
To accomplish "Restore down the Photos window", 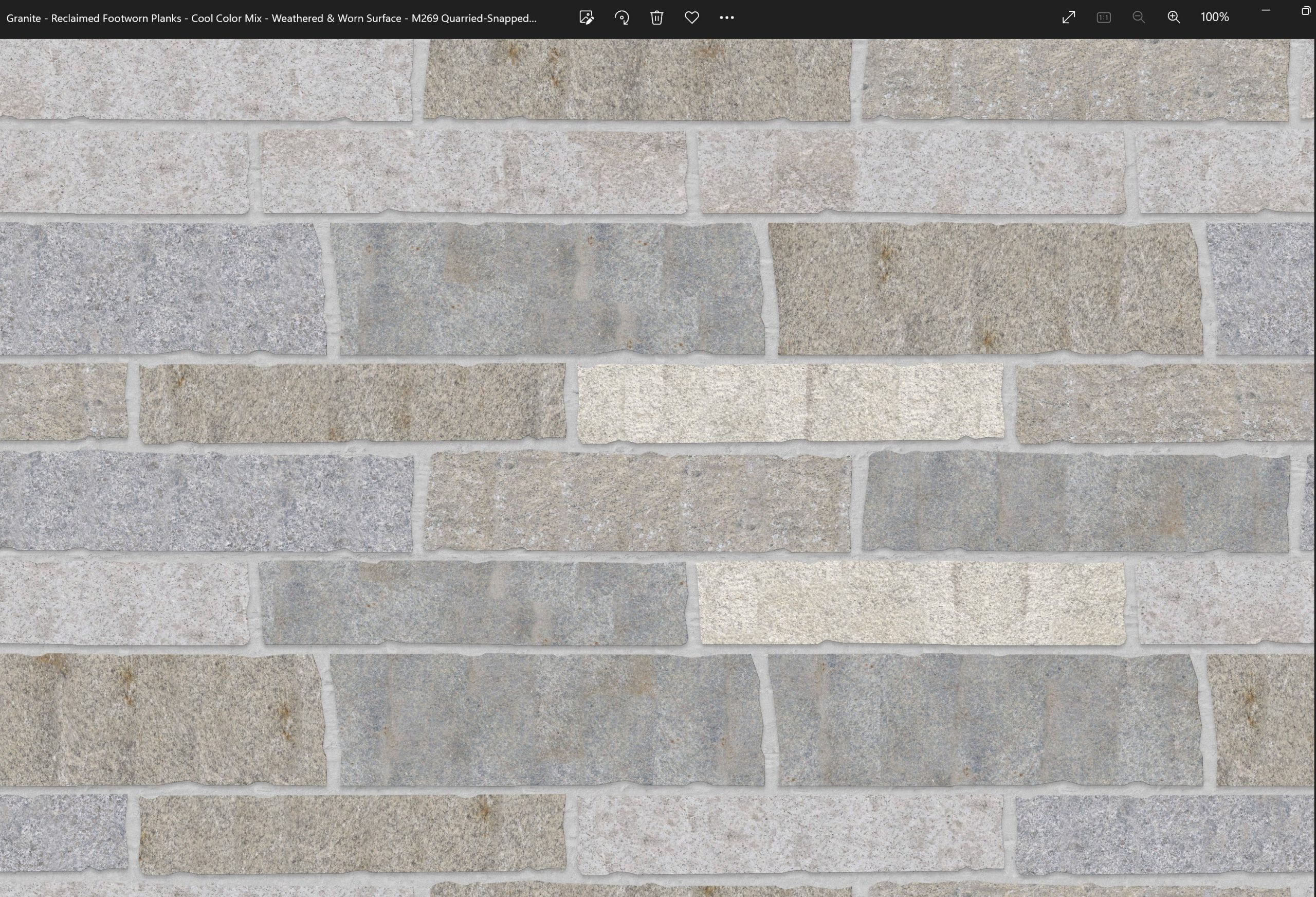I will (x=1307, y=11).
